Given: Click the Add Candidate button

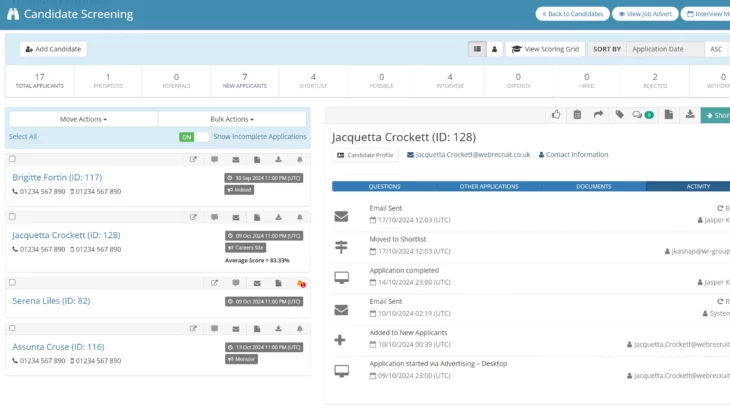Looking at the screenshot, I should coord(53,49).
